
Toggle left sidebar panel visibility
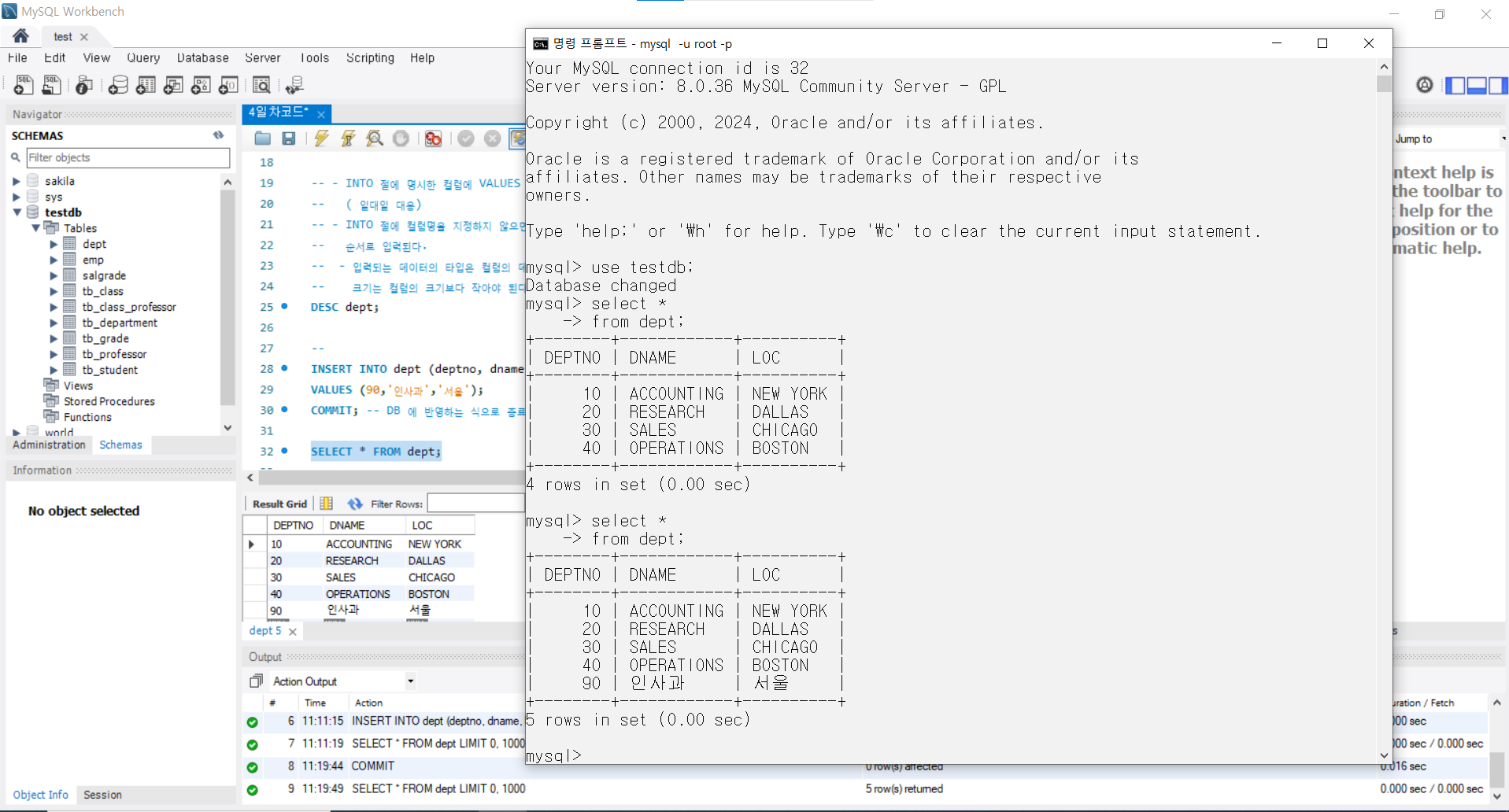[1455, 85]
